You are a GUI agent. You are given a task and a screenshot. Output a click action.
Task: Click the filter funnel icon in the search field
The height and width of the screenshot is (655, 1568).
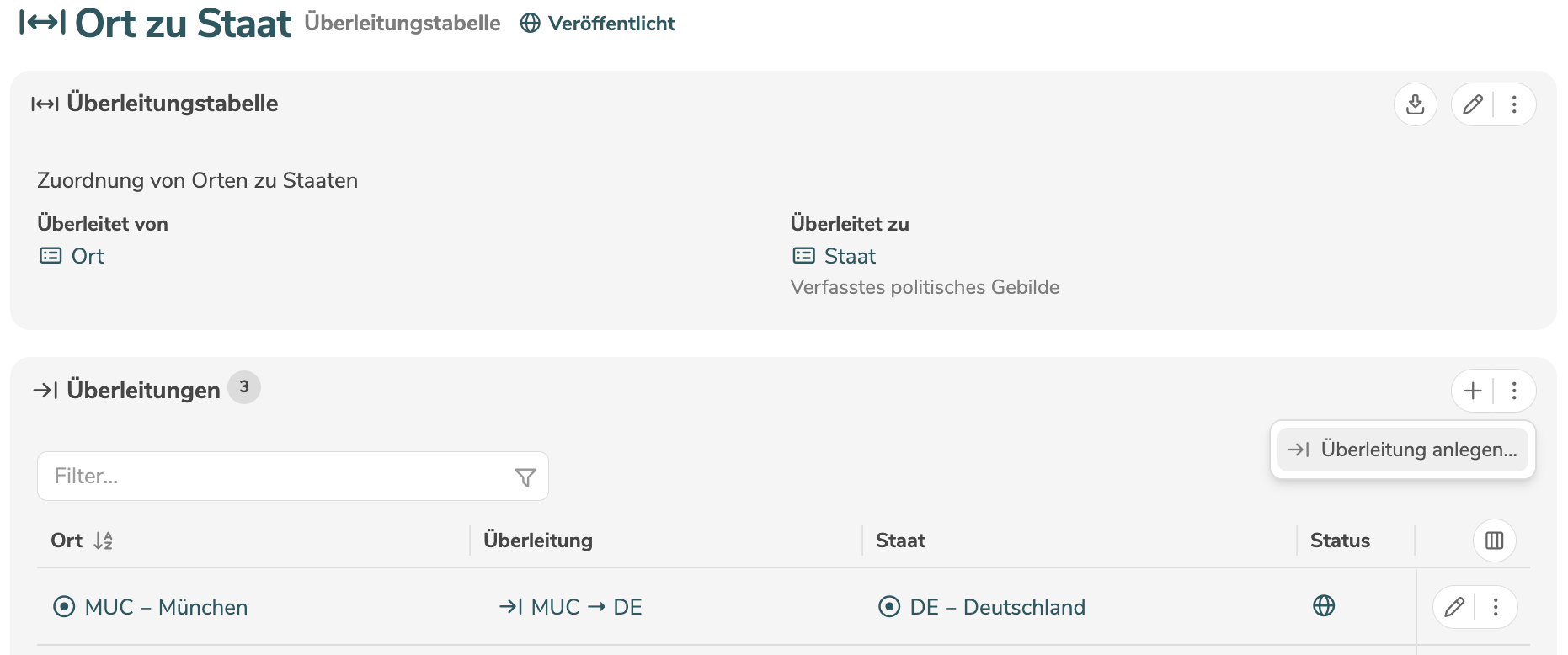coord(525,477)
